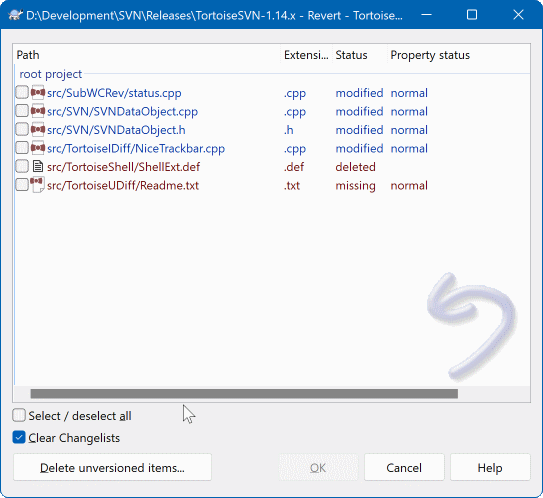The image size is (543, 498).
Task: Click 'modified' status in status.cpp row
Action: point(359,93)
